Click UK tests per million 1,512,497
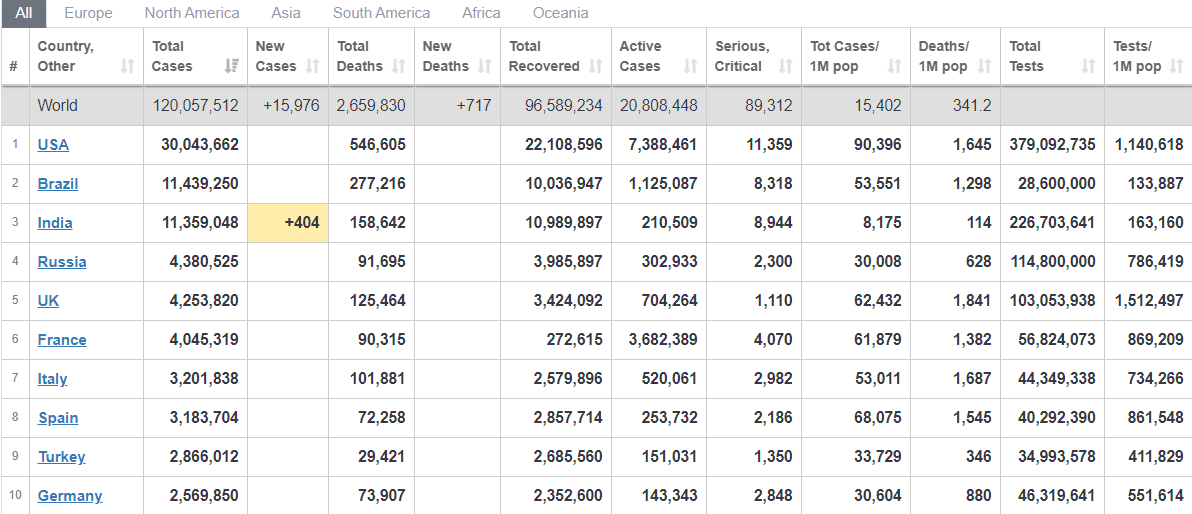The width and height of the screenshot is (1192, 514). (1149, 300)
